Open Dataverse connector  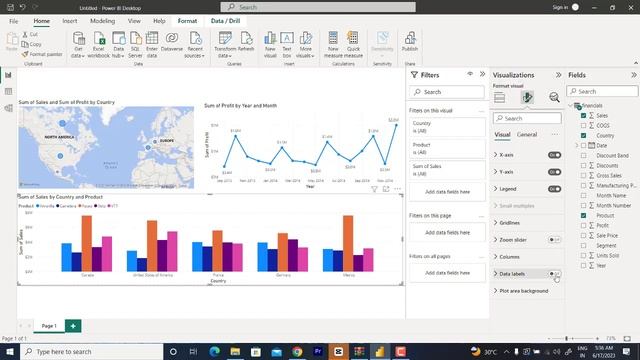172,42
